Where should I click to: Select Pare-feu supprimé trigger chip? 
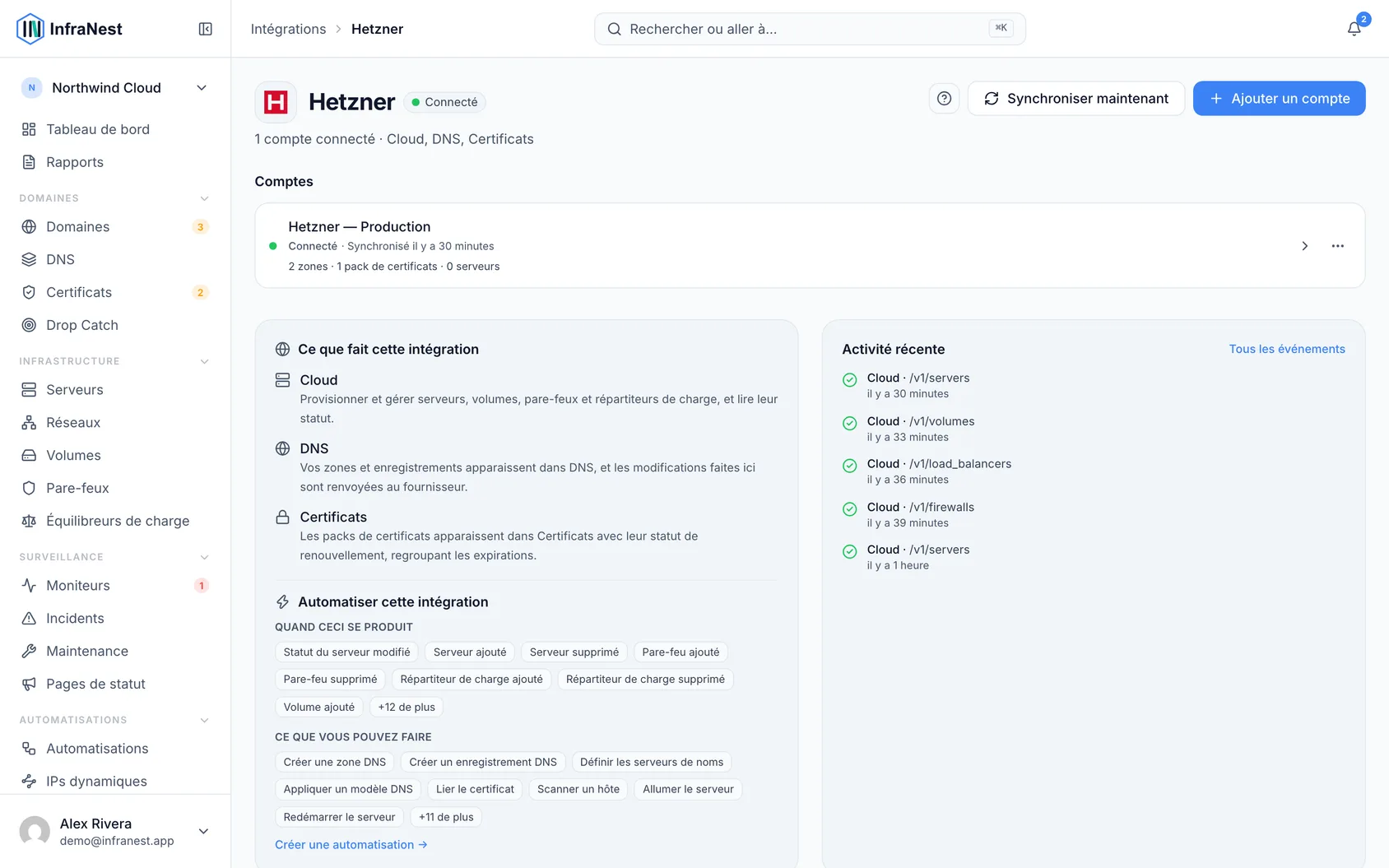[330, 680]
